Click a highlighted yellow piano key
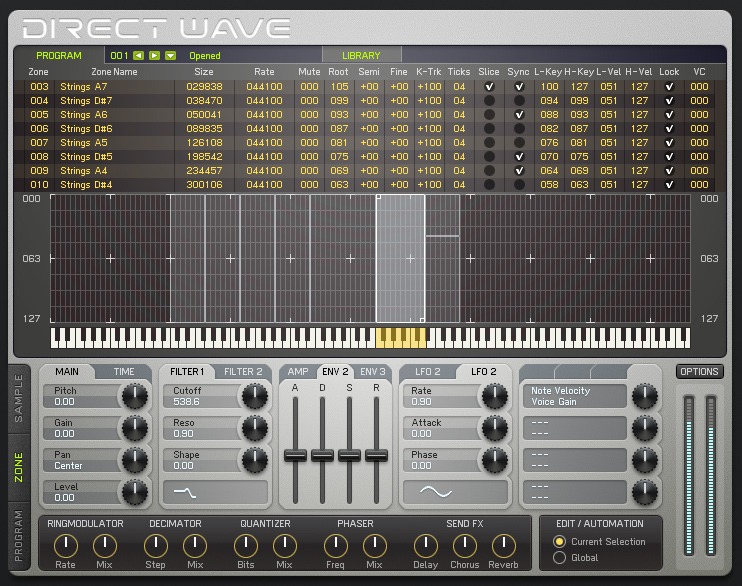 coord(401,338)
